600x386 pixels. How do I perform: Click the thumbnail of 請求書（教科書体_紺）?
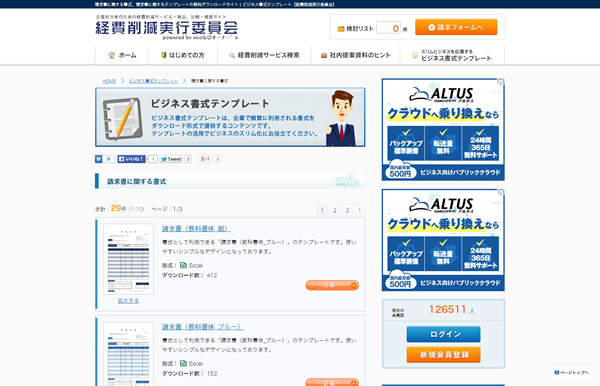pos(129,259)
